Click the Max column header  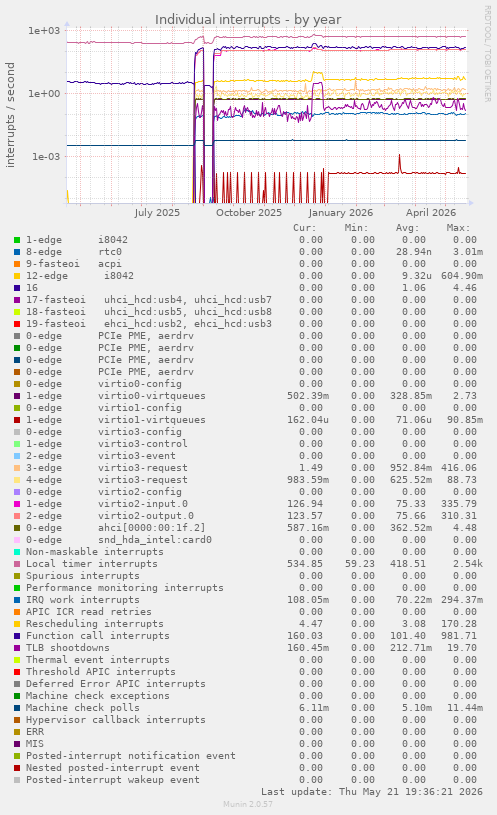pyautogui.click(x=458, y=228)
